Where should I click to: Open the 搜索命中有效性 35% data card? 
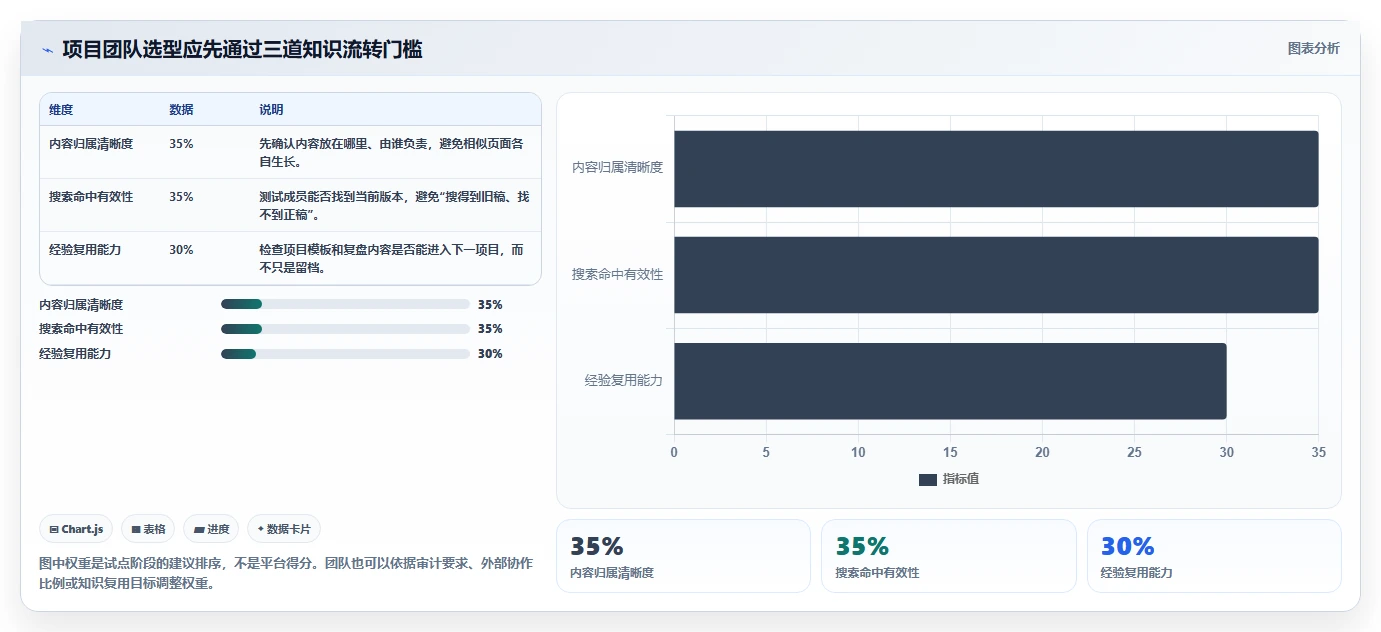[949, 556]
